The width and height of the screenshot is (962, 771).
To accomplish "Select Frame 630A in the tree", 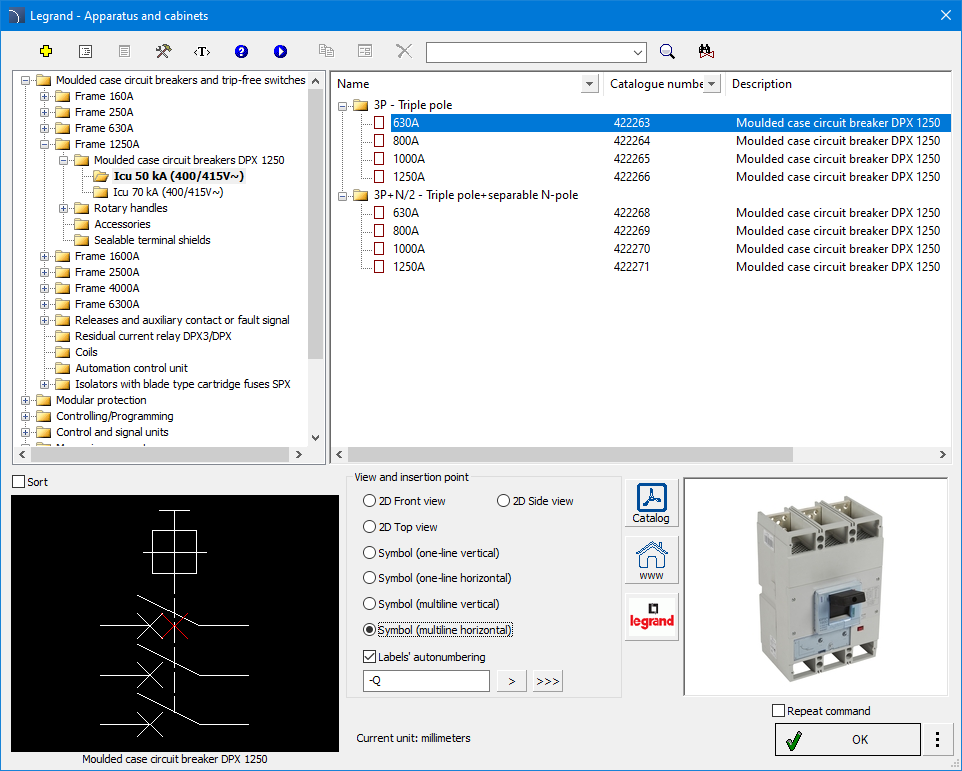I will point(104,128).
